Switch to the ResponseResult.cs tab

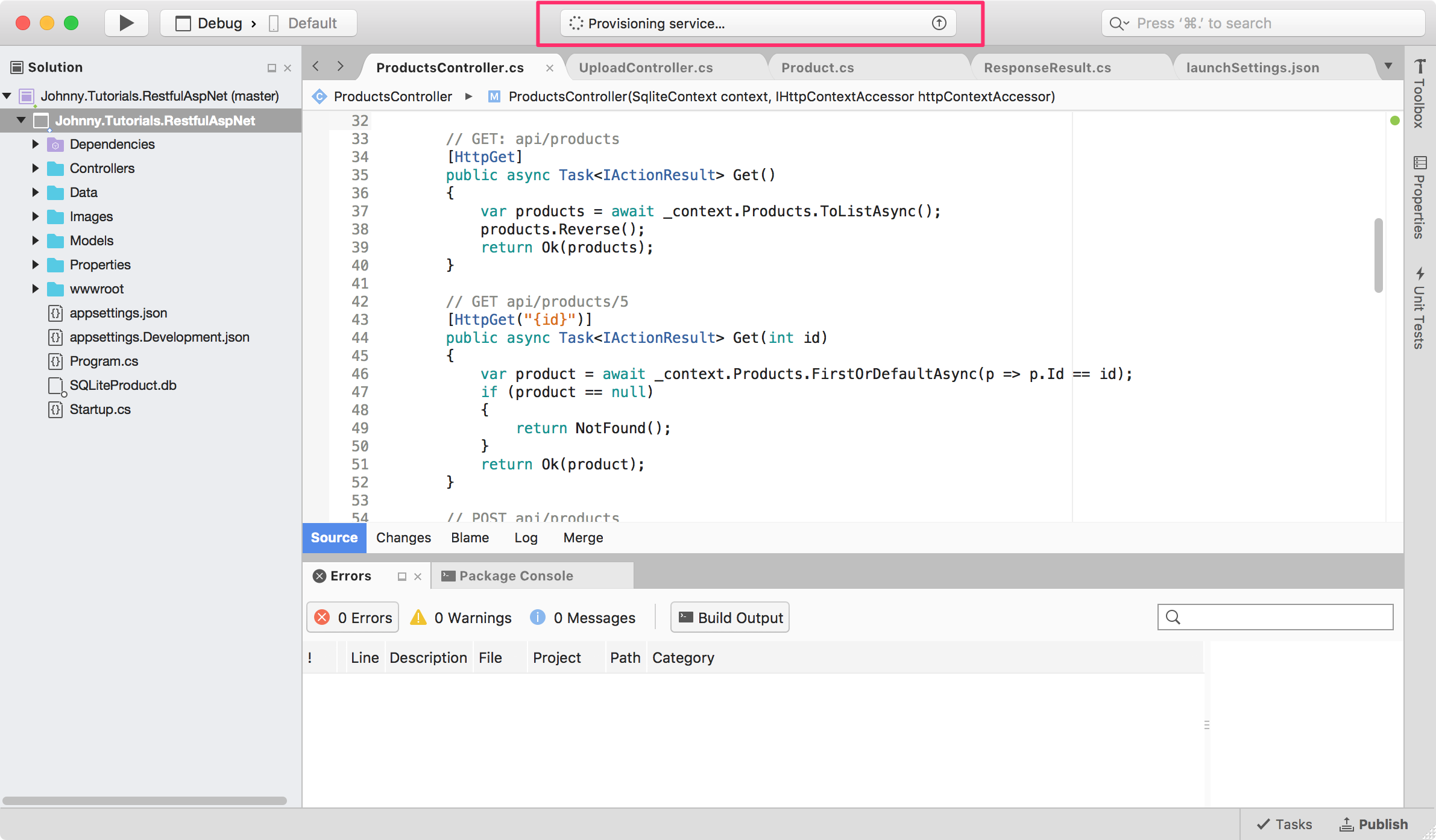1047,67
